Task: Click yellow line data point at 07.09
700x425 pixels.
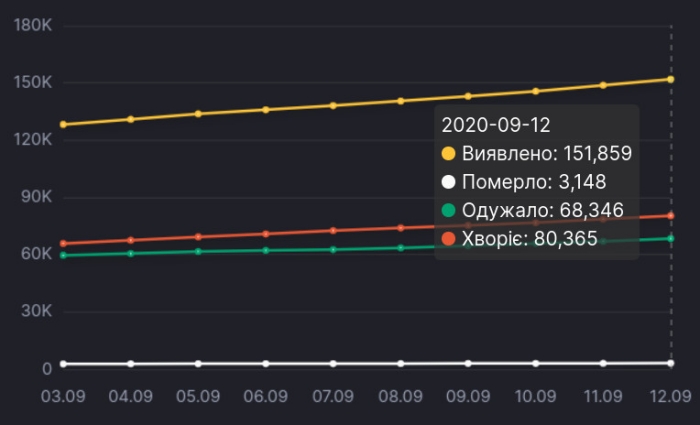Action: [333, 105]
